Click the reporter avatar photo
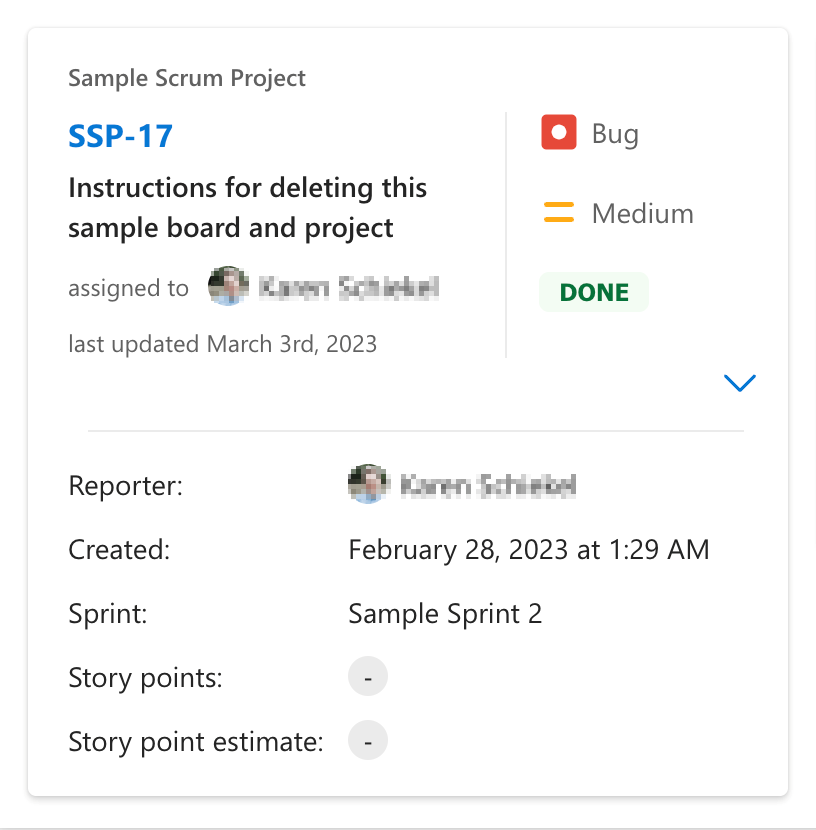This screenshot has width=816, height=830. point(367,486)
